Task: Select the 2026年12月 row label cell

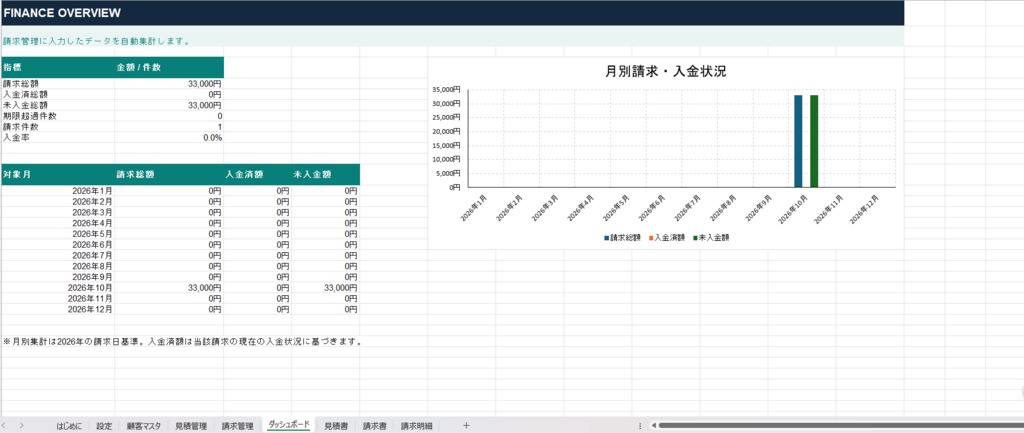Action: point(57,309)
